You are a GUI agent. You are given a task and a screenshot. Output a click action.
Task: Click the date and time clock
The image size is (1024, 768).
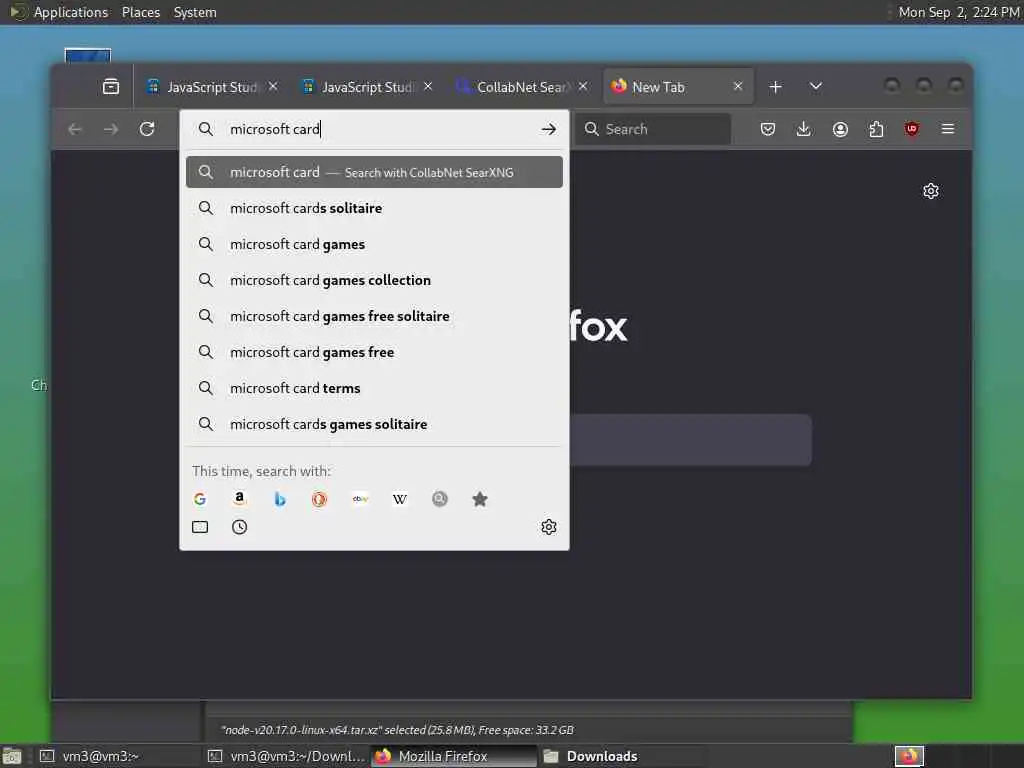958,12
